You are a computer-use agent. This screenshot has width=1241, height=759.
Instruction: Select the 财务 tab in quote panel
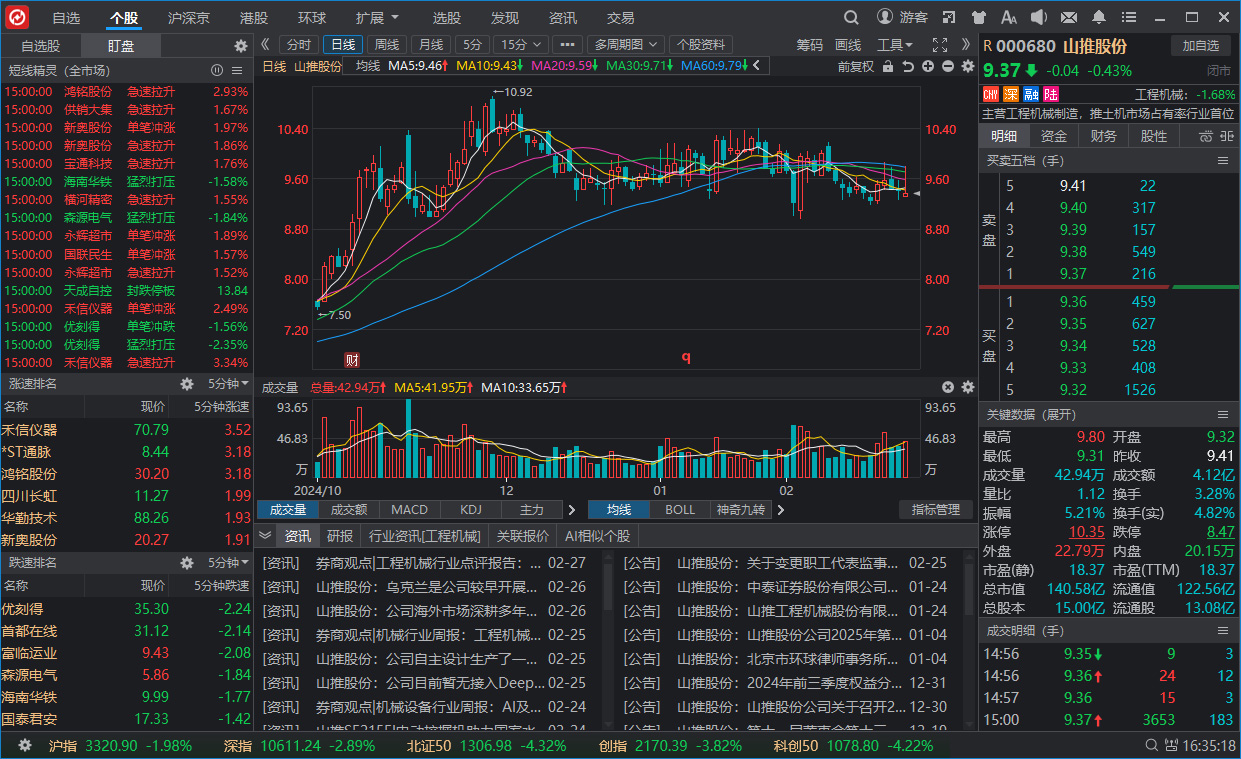1103,136
